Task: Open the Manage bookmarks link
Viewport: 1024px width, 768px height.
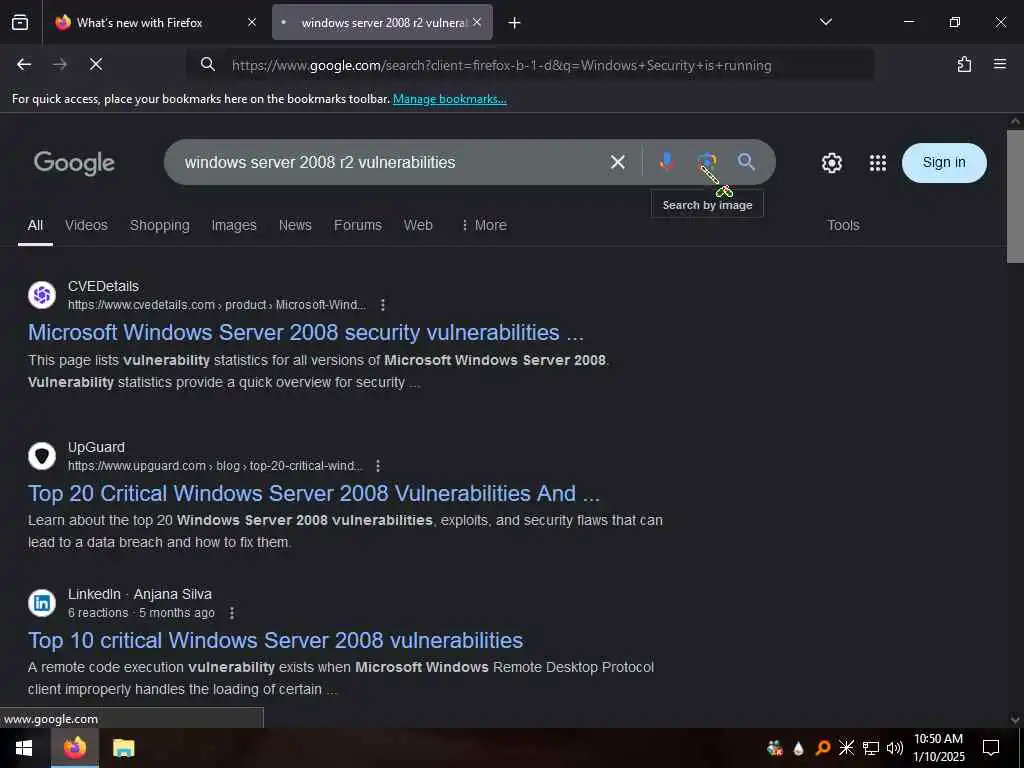Action: pyautogui.click(x=449, y=99)
